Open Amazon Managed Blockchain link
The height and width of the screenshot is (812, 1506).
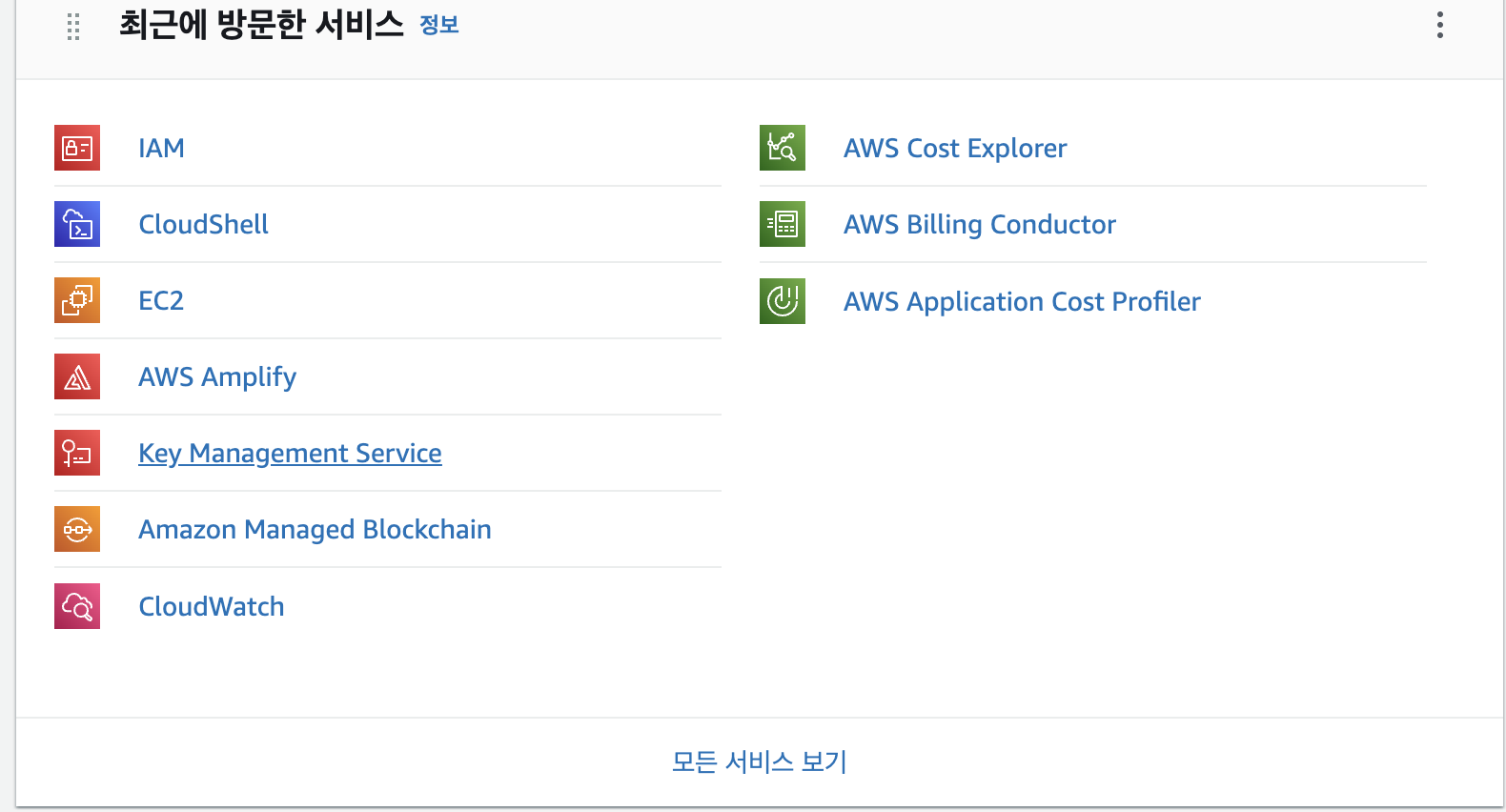coord(315,530)
